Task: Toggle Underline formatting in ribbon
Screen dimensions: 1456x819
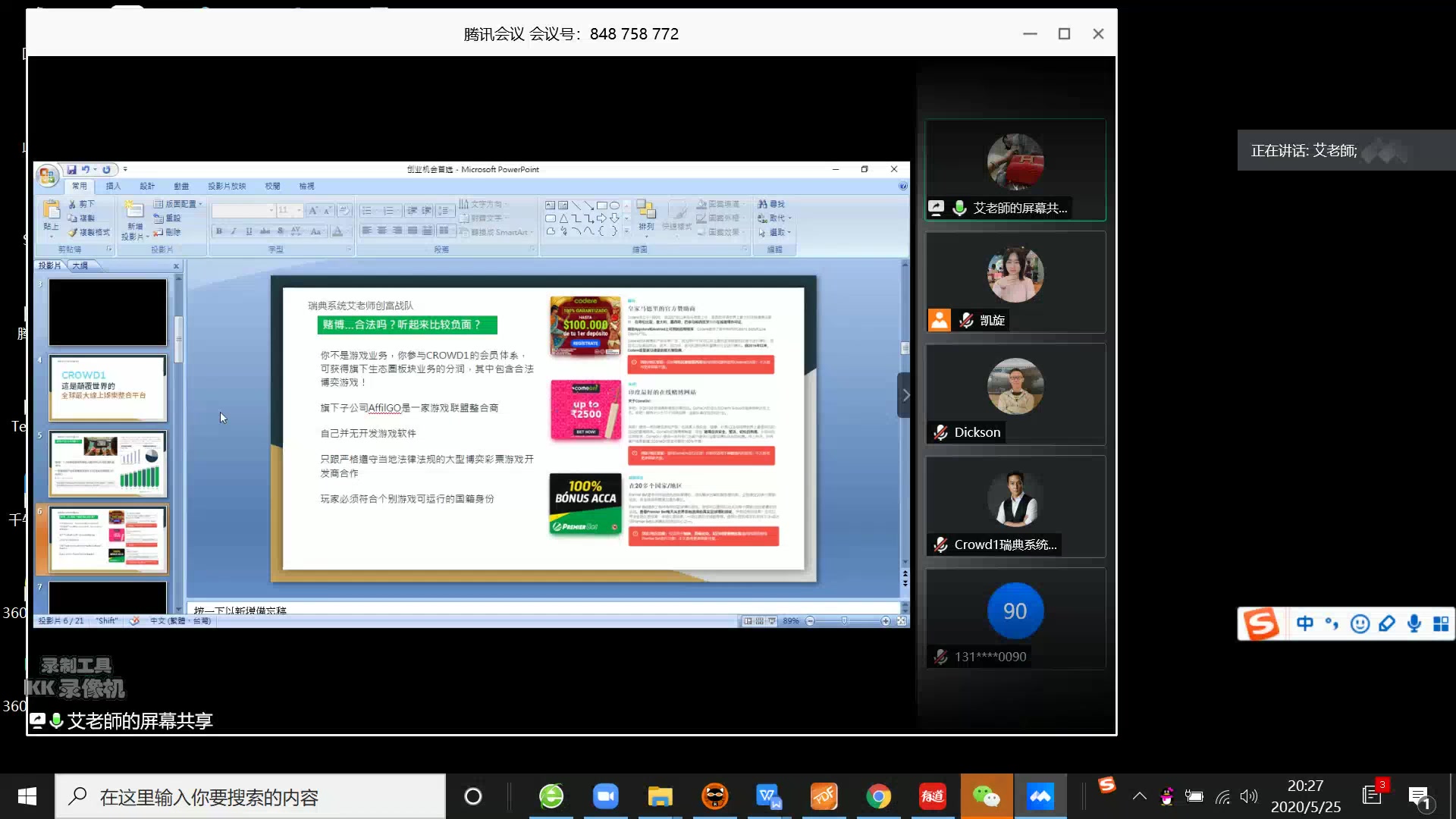Action: pyautogui.click(x=249, y=231)
